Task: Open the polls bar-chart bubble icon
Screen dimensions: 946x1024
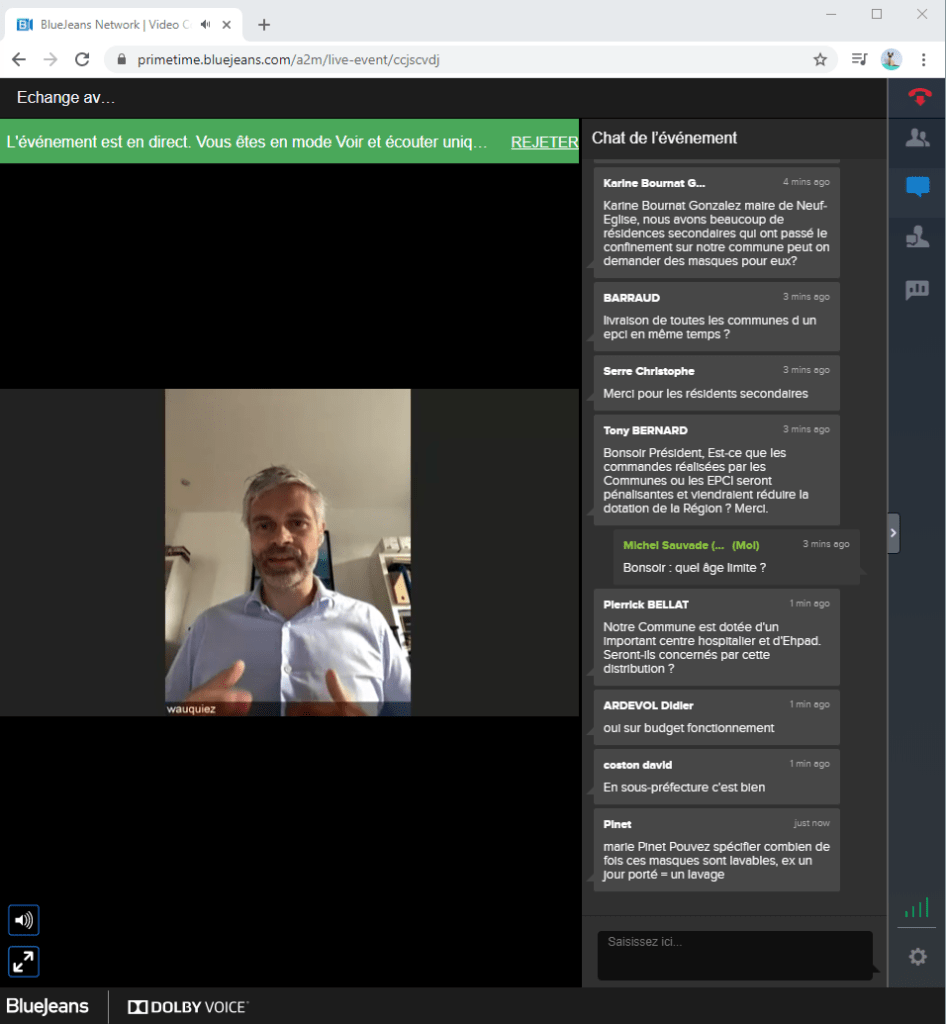Action: click(917, 290)
